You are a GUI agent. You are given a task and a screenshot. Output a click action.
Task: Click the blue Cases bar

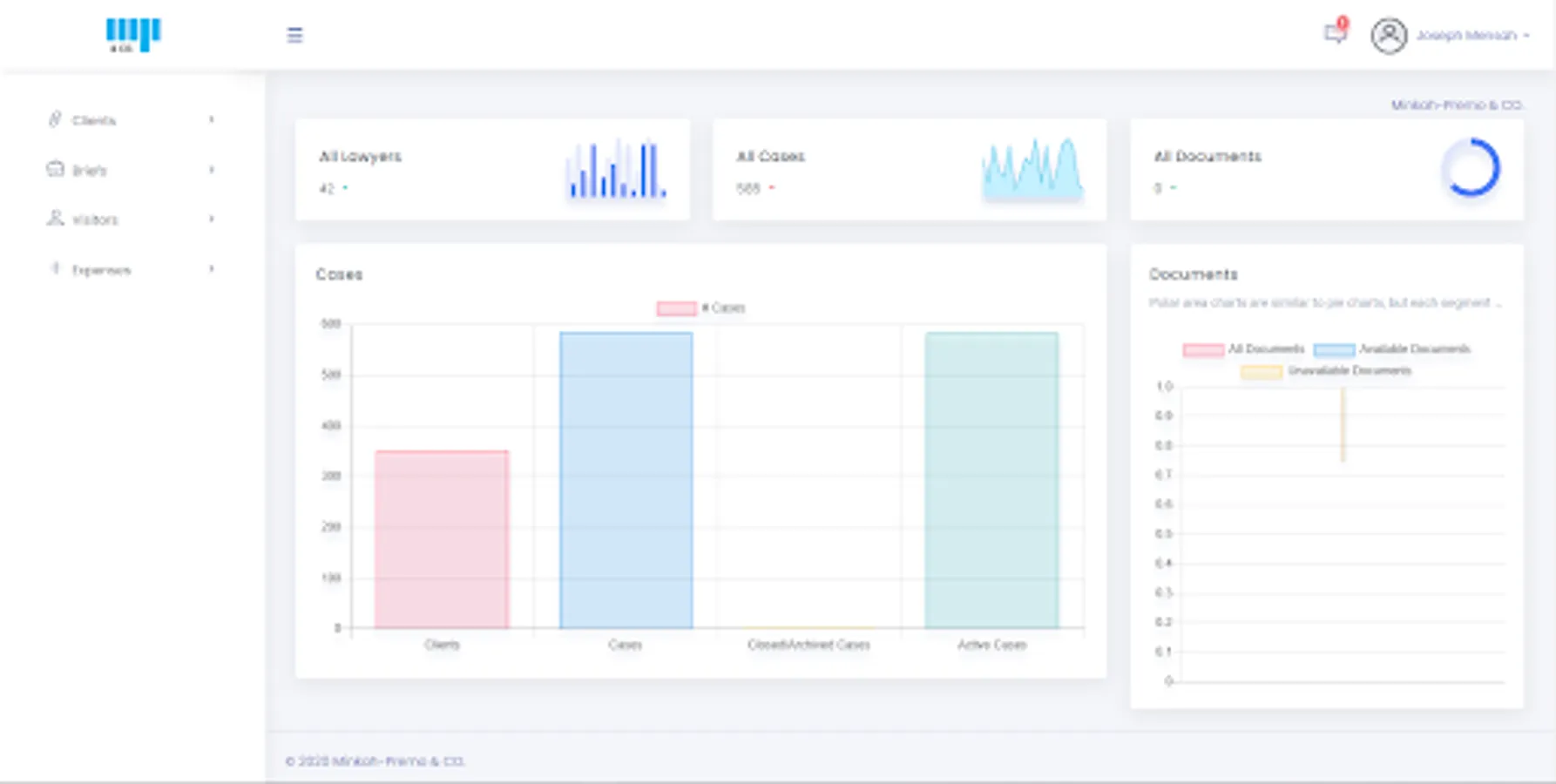626,480
